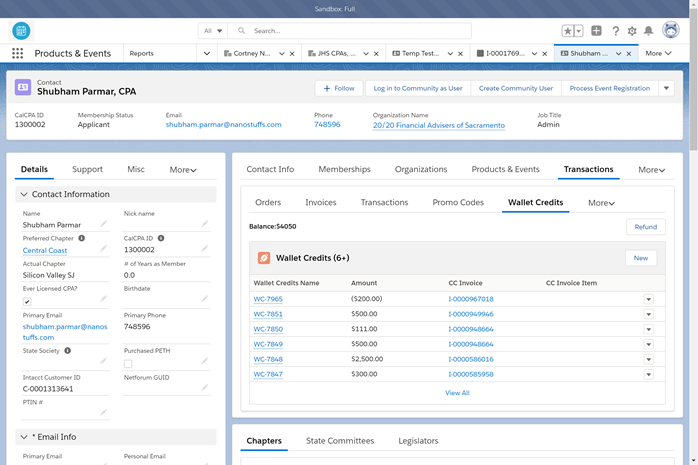
Task: Open the Setup gear icon
Action: coord(632,31)
